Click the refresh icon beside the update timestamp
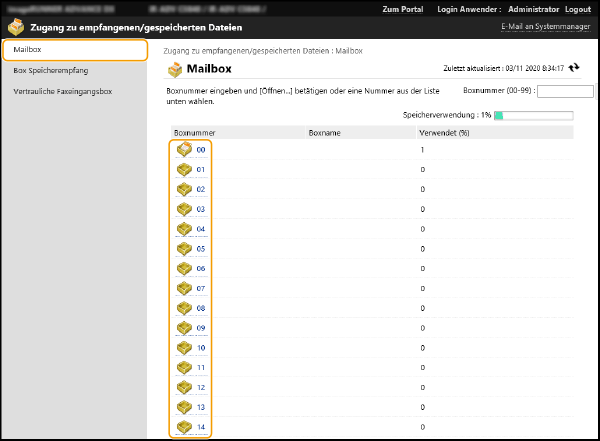This screenshot has height=441, width=600. [x=574, y=68]
